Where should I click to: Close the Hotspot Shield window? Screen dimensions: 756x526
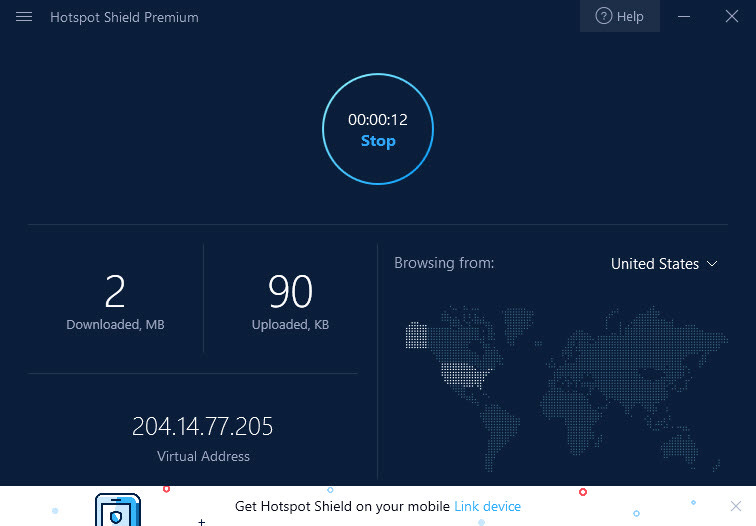732,16
